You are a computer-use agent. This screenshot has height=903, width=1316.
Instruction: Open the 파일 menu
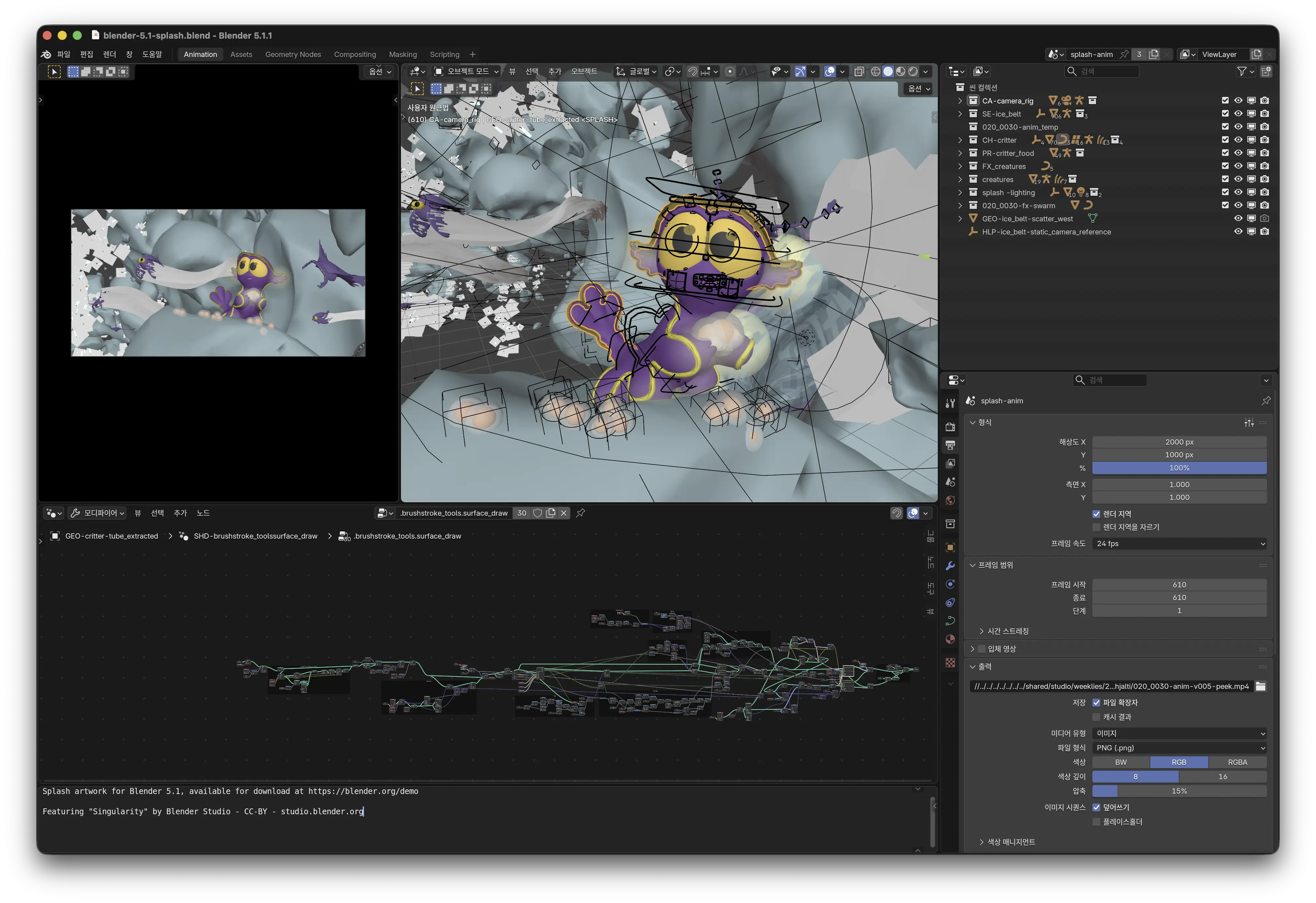64,54
